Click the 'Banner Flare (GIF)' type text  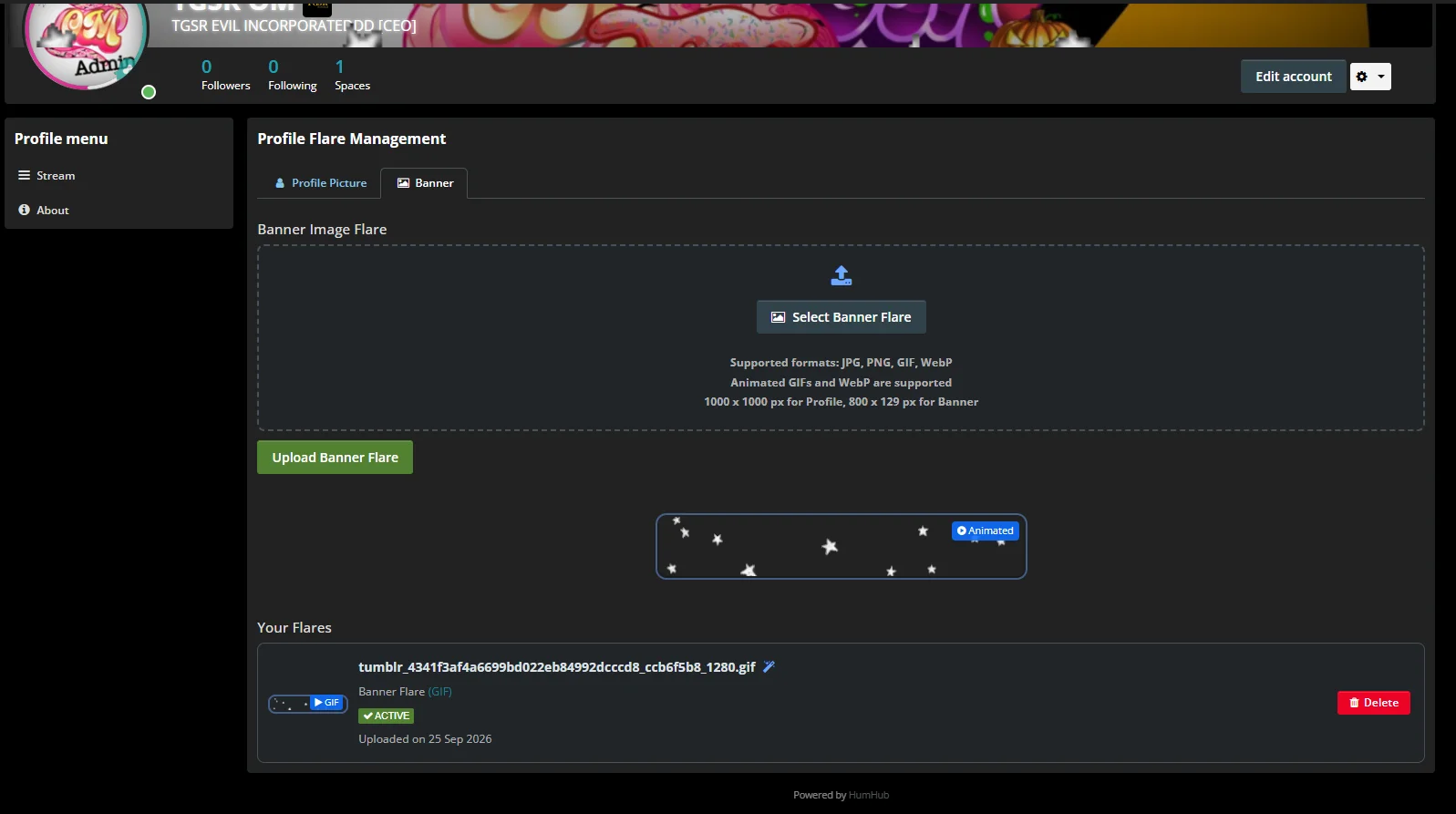click(405, 692)
